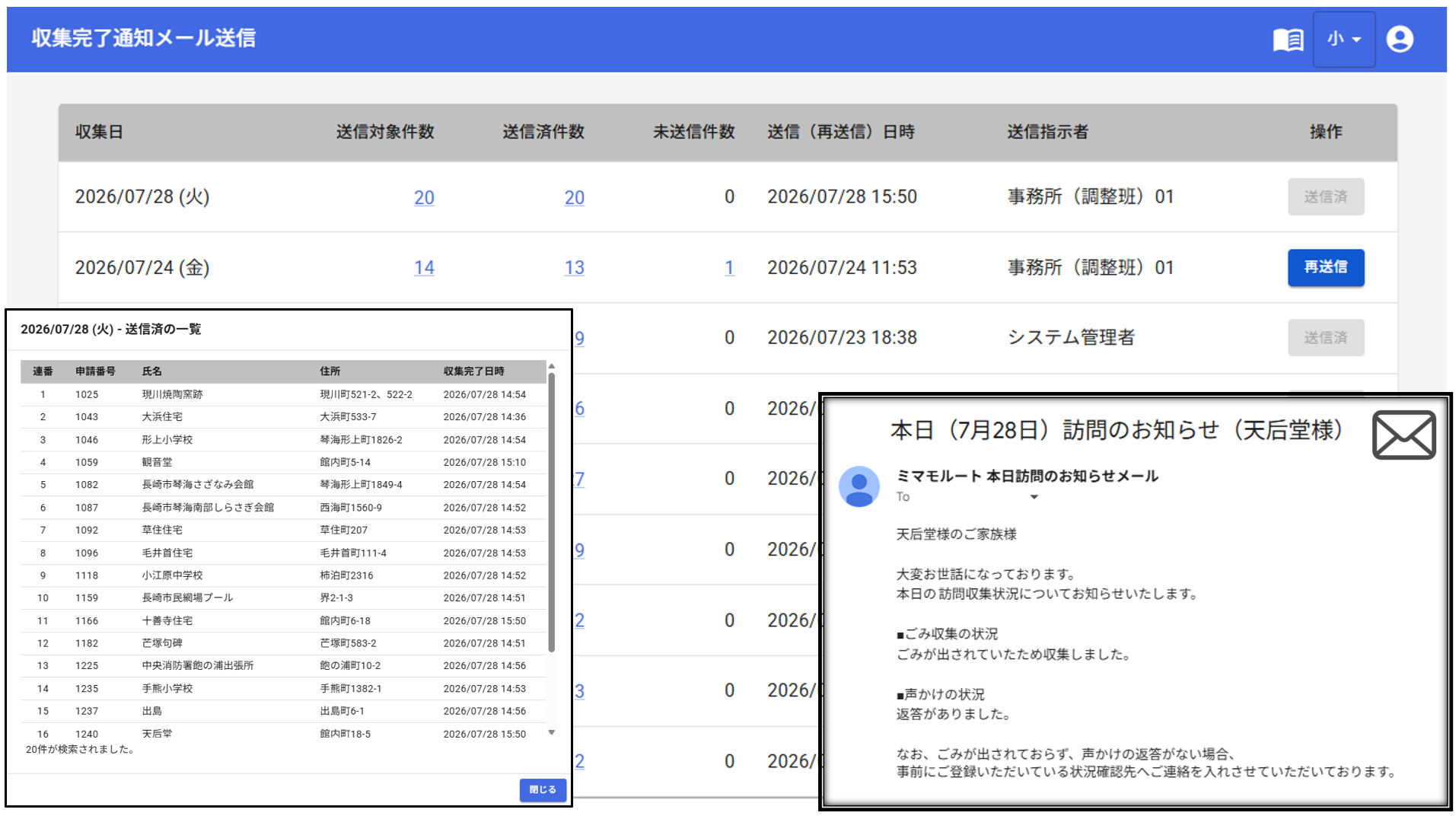Select row 手熊小学校 in sent list
Screen dimensions: 1456x819
pyautogui.click(x=283, y=688)
